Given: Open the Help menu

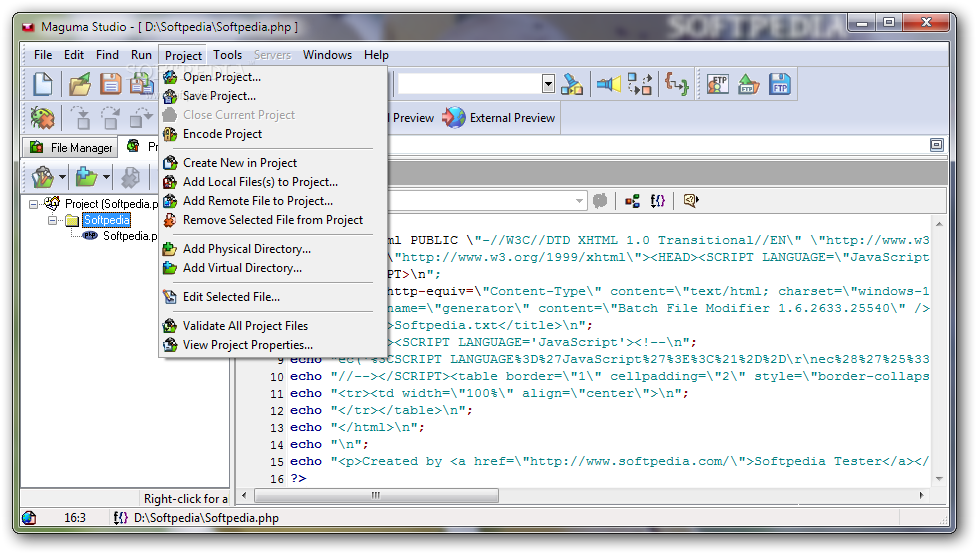Looking at the screenshot, I should click(x=376, y=55).
